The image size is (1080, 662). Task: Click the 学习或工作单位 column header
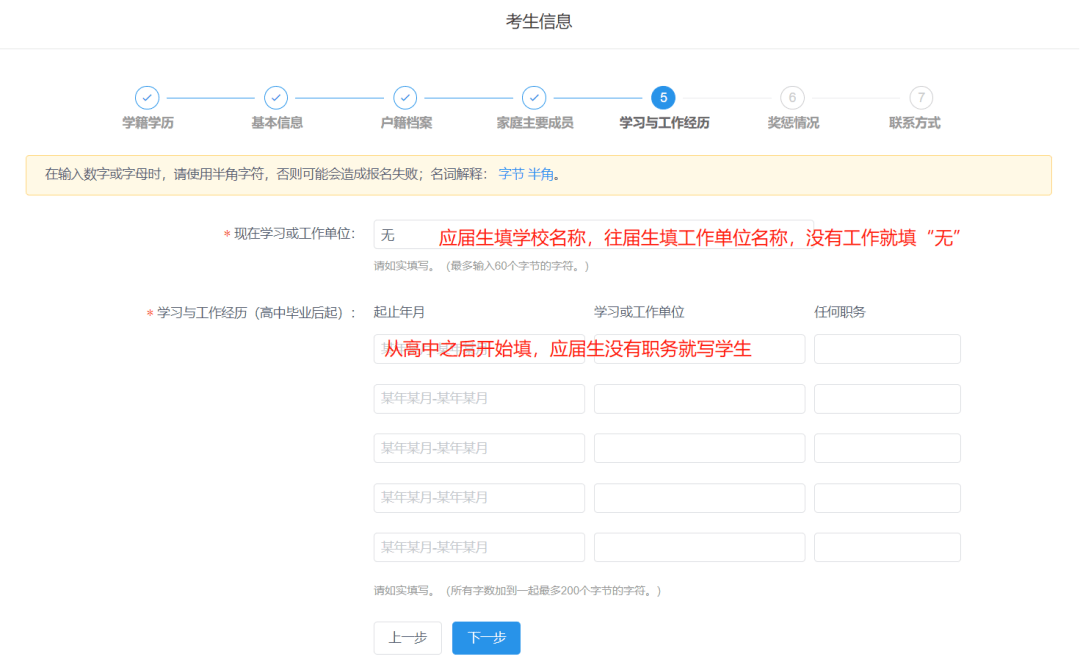[639, 312]
